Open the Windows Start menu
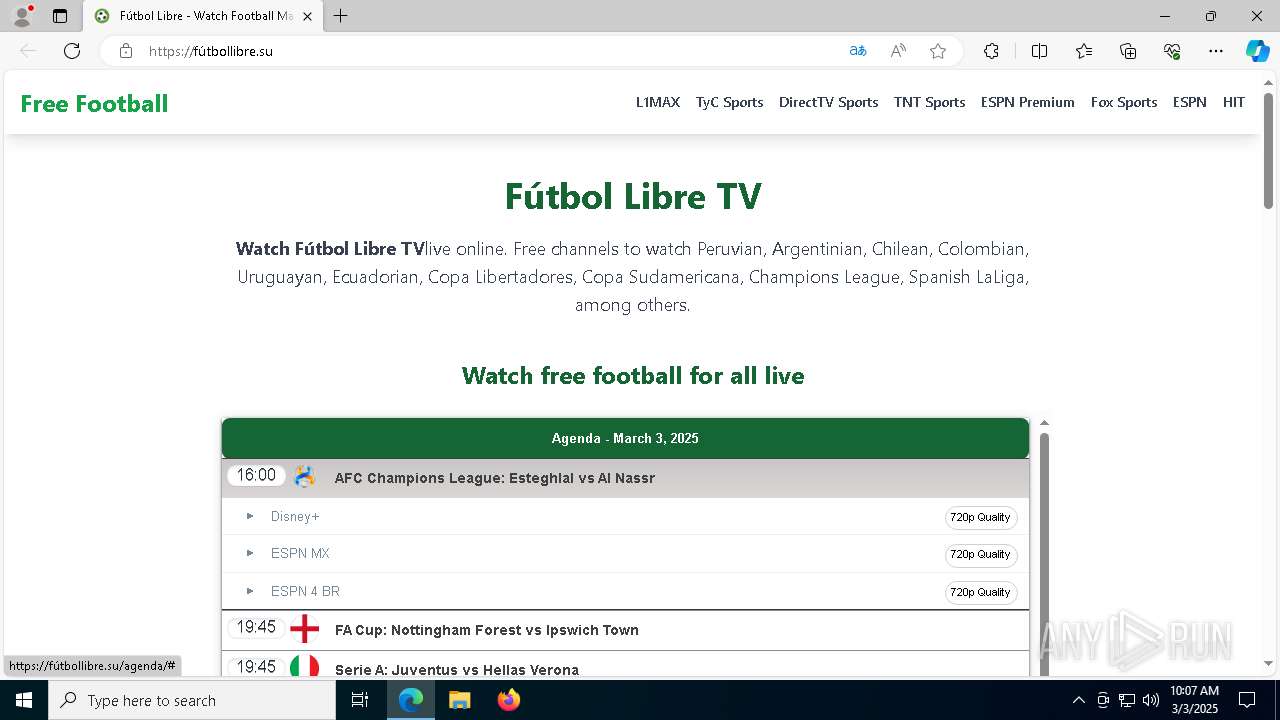 (24, 700)
